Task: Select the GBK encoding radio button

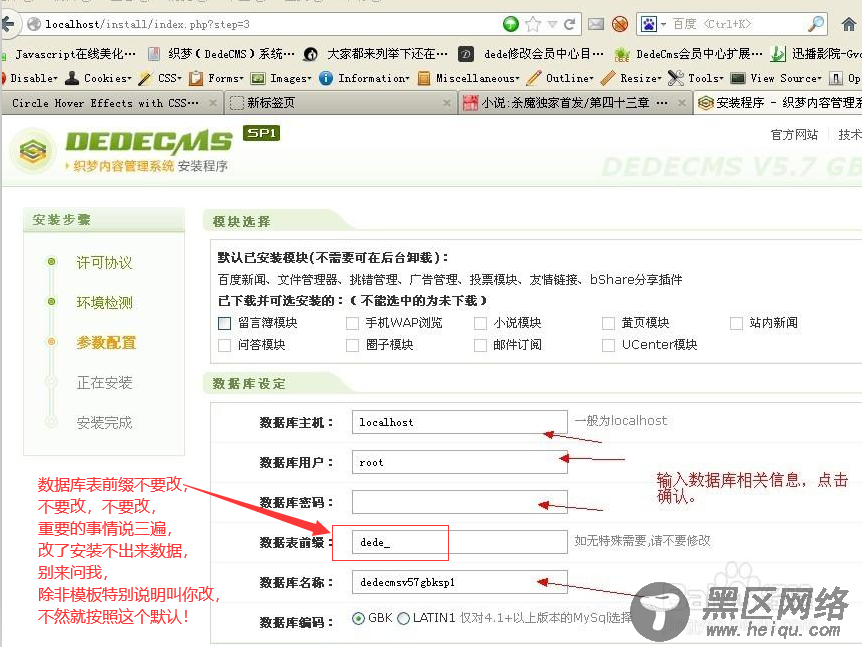Action: click(x=358, y=619)
